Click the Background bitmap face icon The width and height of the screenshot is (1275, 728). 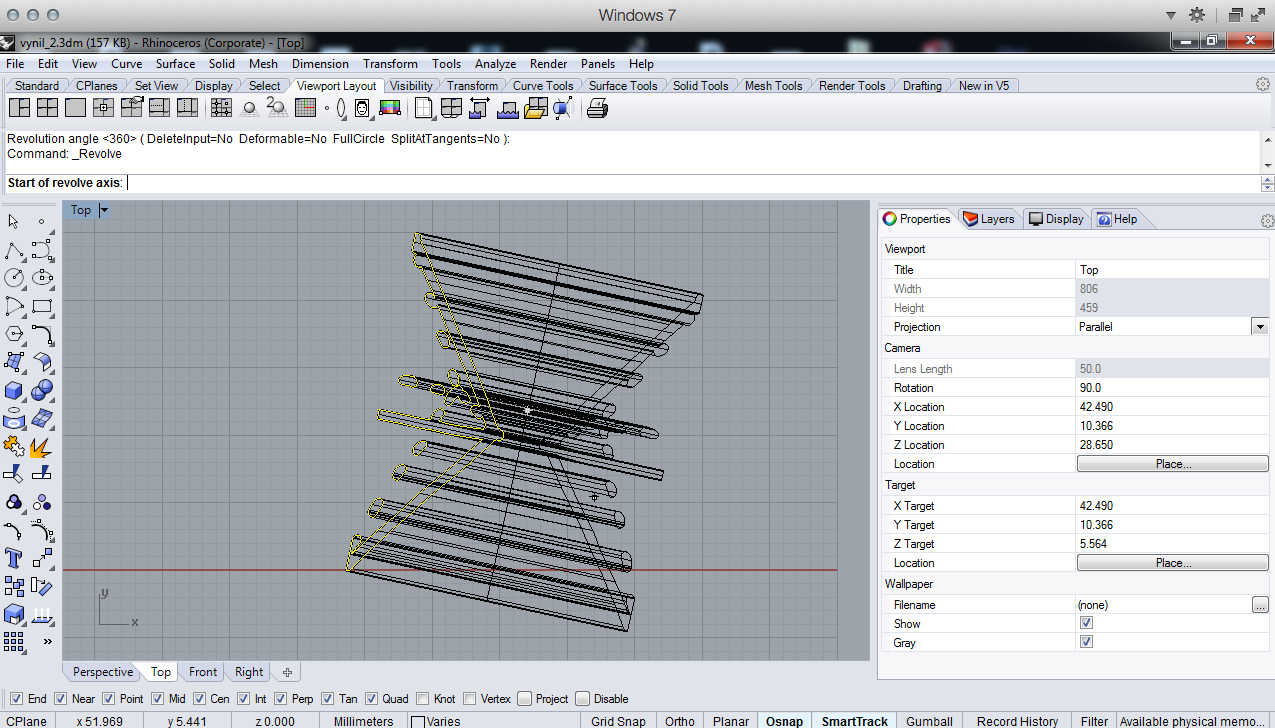(362, 108)
